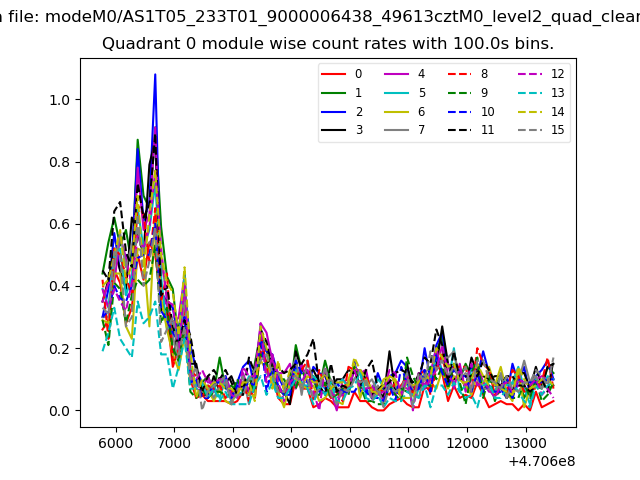Click x-axis tick label 13000
Image resolution: width=640 pixels, height=480 pixels.
pos(525,443)
